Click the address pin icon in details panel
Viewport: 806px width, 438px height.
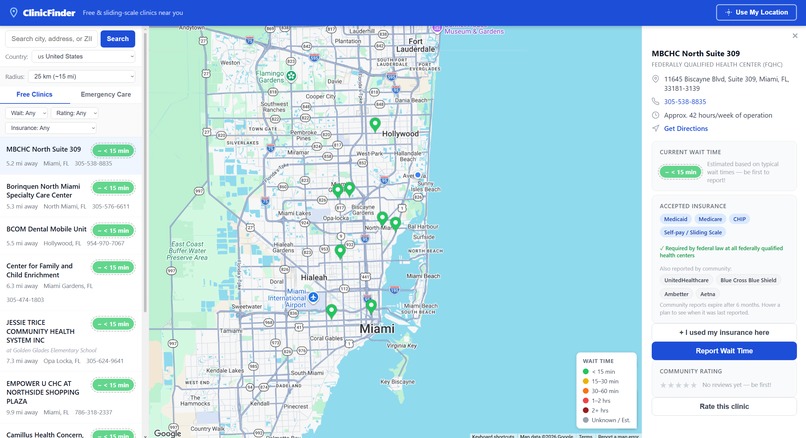point(655,79)
